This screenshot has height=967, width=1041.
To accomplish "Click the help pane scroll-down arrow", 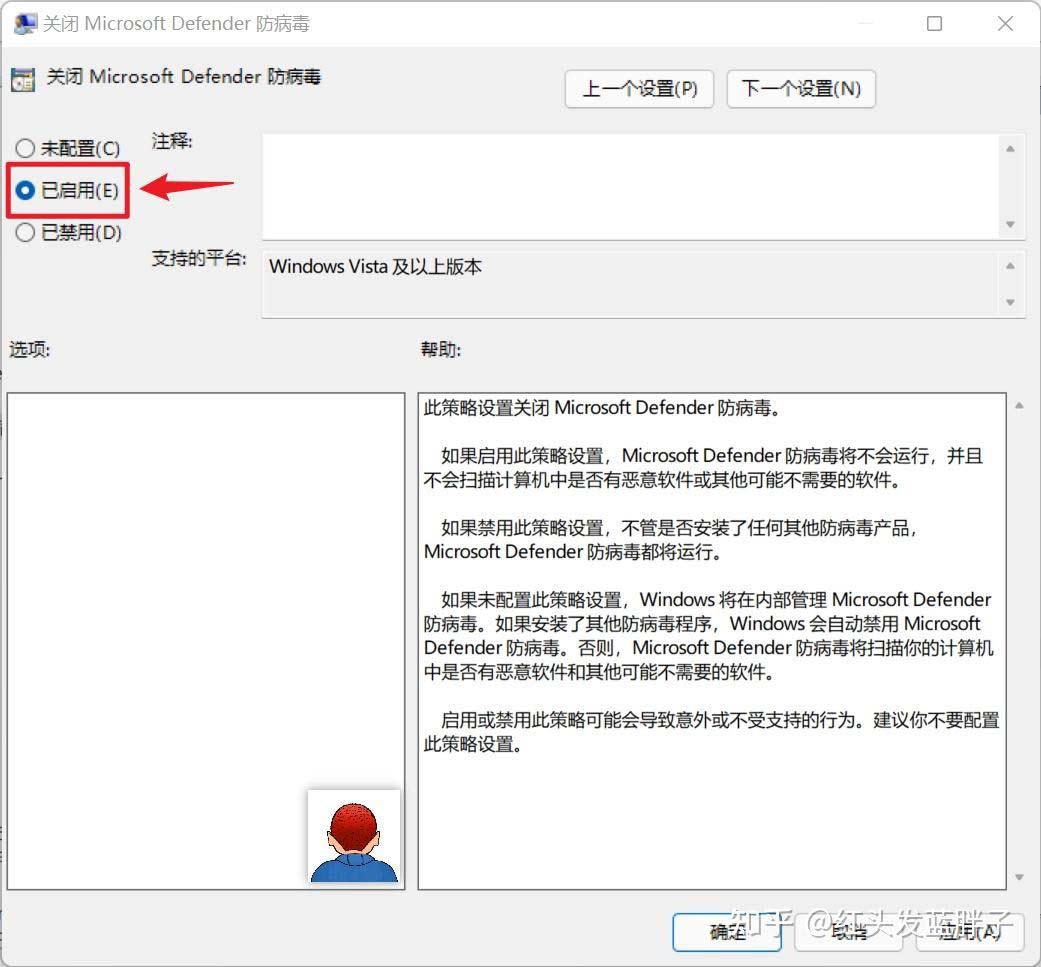I will coord(1020,878).
